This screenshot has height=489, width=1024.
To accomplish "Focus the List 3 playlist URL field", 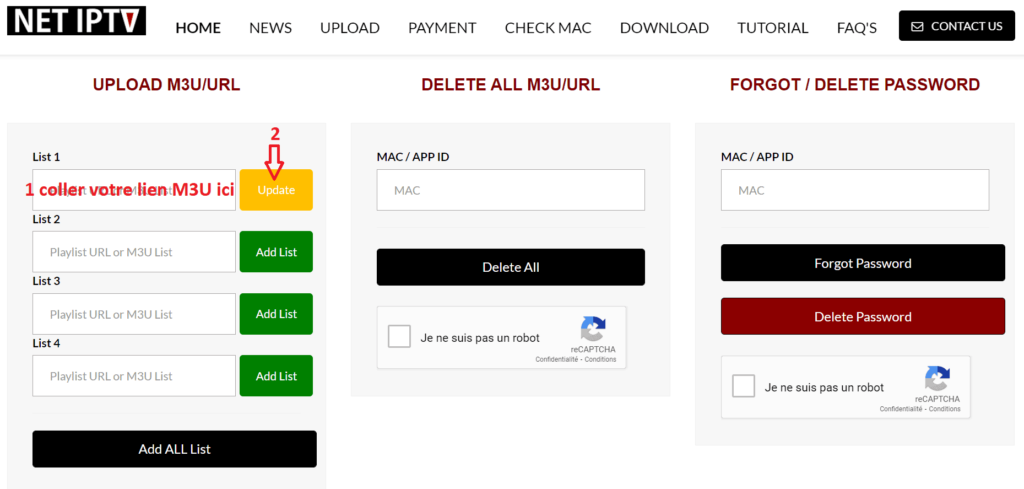I will tap(134, 314).
